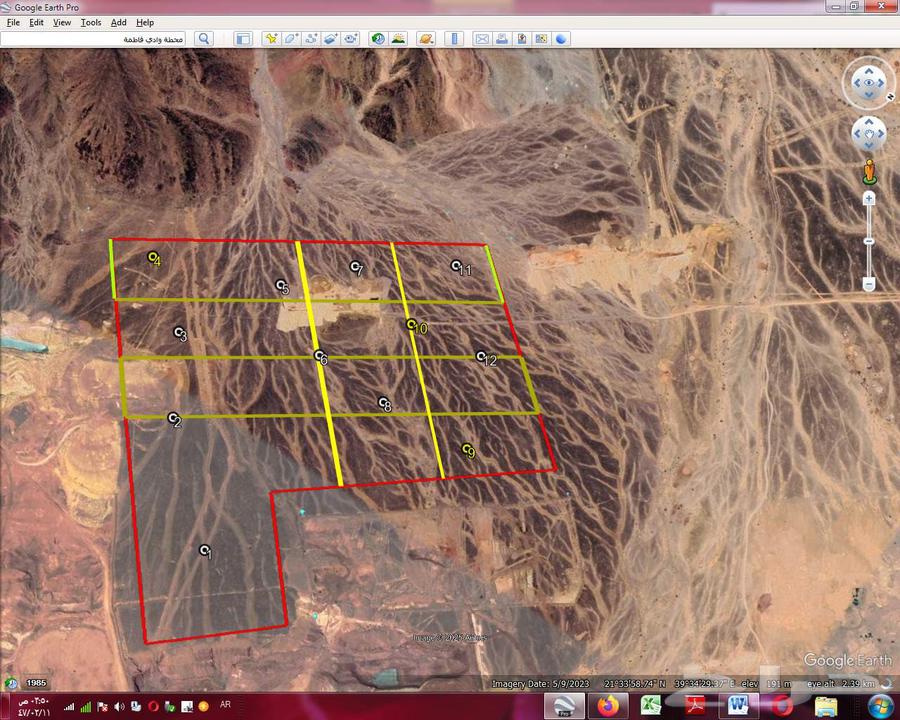Viewport: 900px width, 720px height.
Task: Click the search magnifier button
Action: pyautogui.click(x=204, y=39)
